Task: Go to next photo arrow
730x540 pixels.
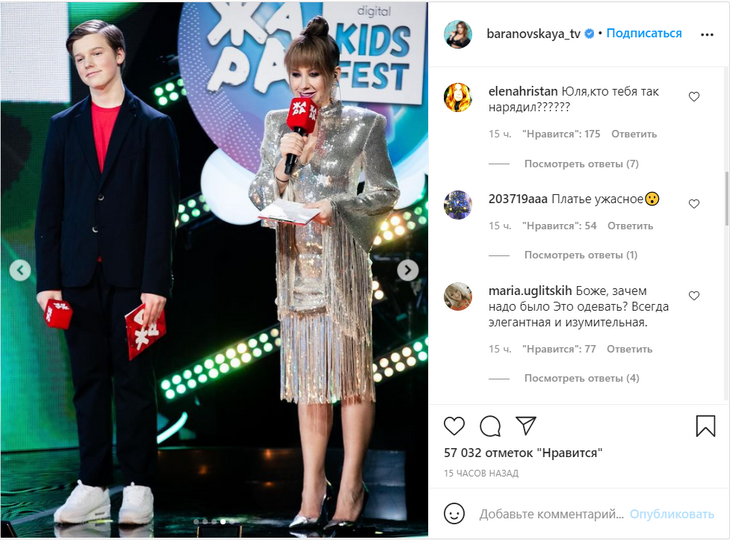Action: 408,270
